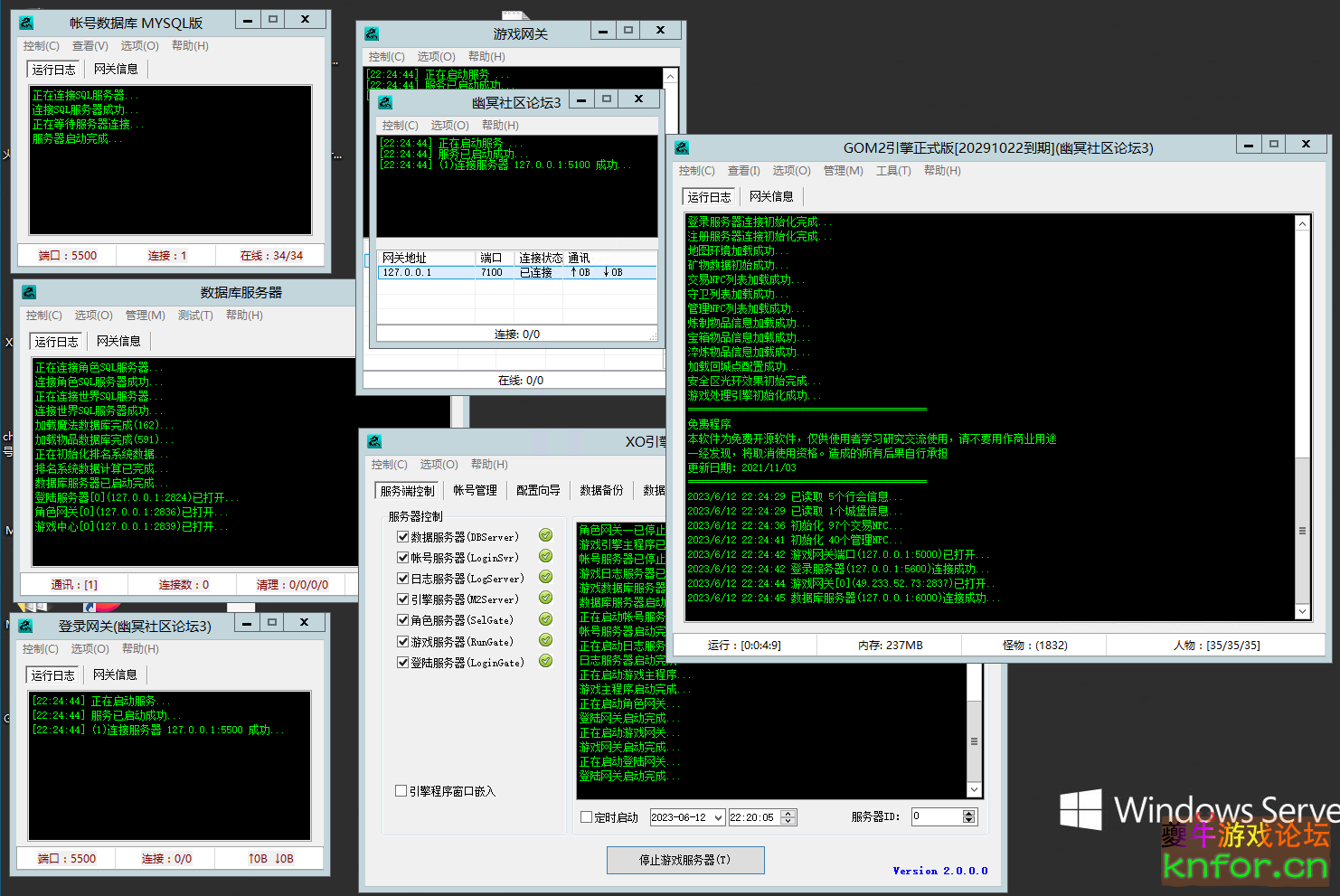This screenshot has width=1340, height=896.
Task: Uncheck 数据服务器(DBServer) checkbox
Action: pos(402,536)
